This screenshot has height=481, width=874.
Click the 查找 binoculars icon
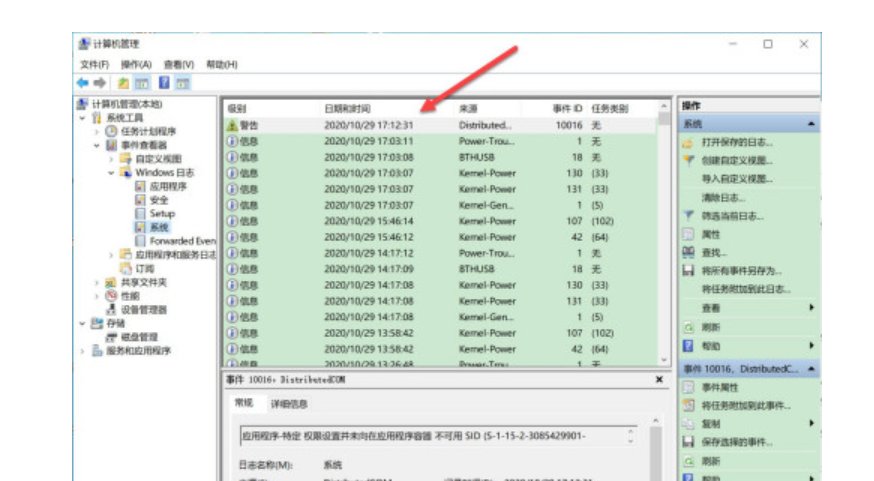pos(688,252)
